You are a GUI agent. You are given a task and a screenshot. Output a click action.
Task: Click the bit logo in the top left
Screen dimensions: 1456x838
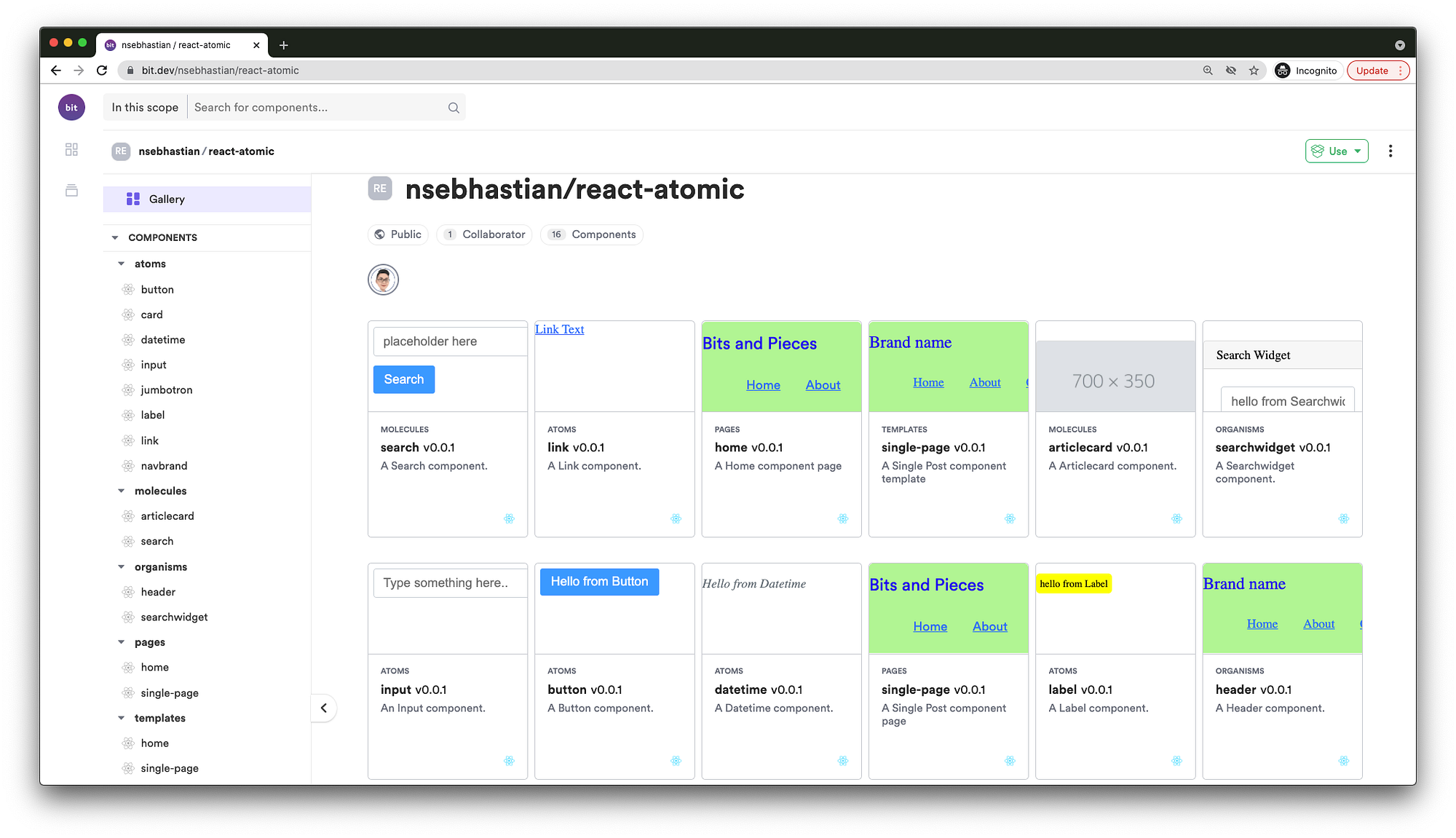click(71, 107)
